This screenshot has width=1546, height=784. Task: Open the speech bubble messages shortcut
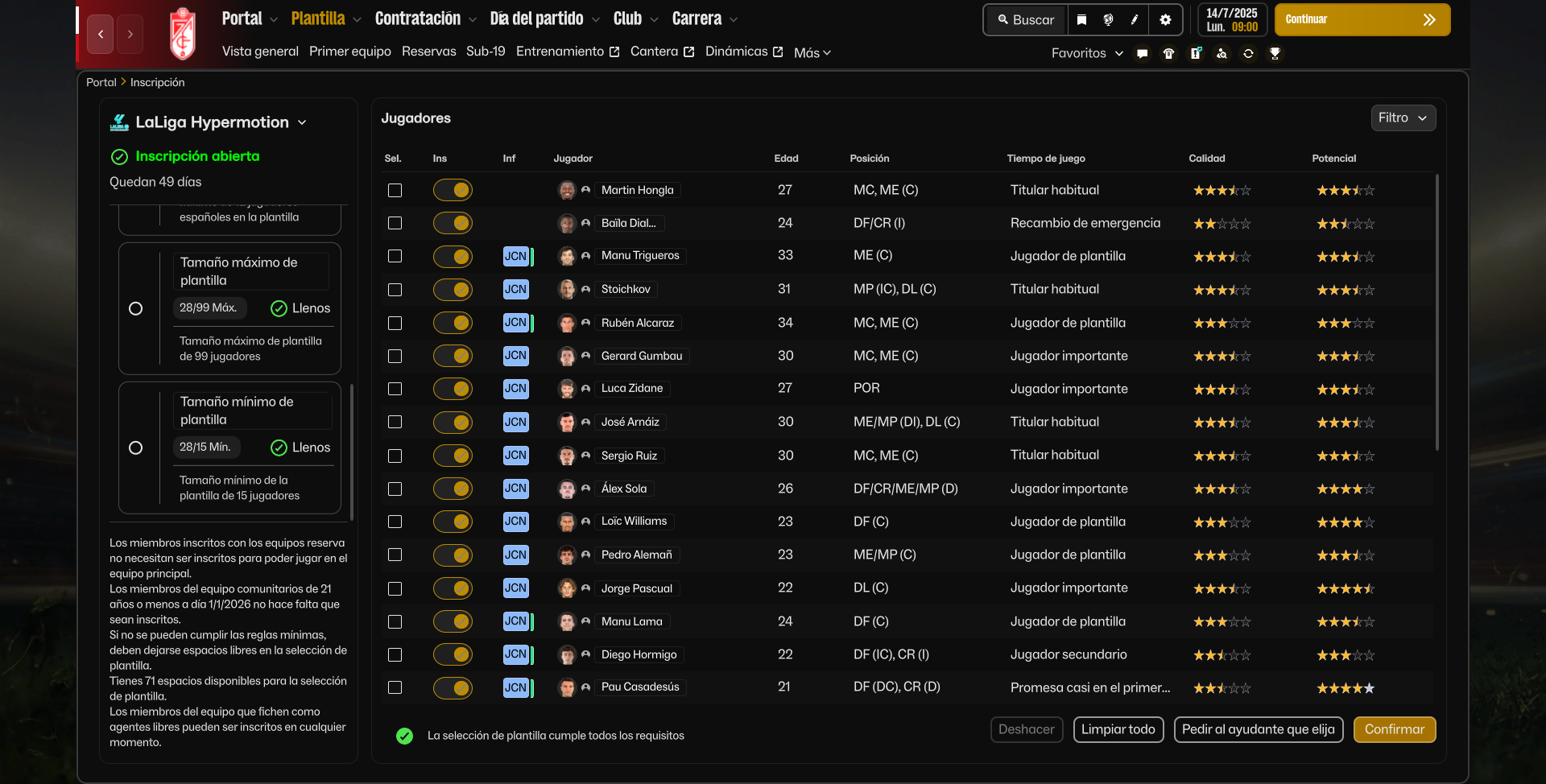pos(1142,54)
